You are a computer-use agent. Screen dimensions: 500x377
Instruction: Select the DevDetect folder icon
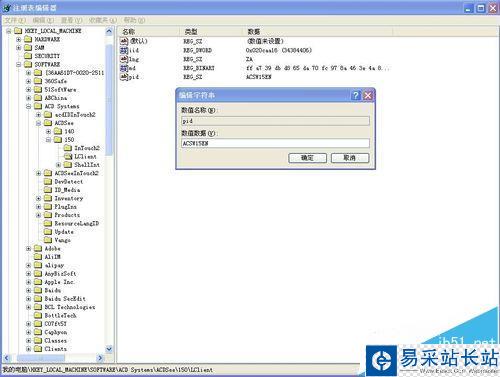pyautogui.click(x=48, y=181)
